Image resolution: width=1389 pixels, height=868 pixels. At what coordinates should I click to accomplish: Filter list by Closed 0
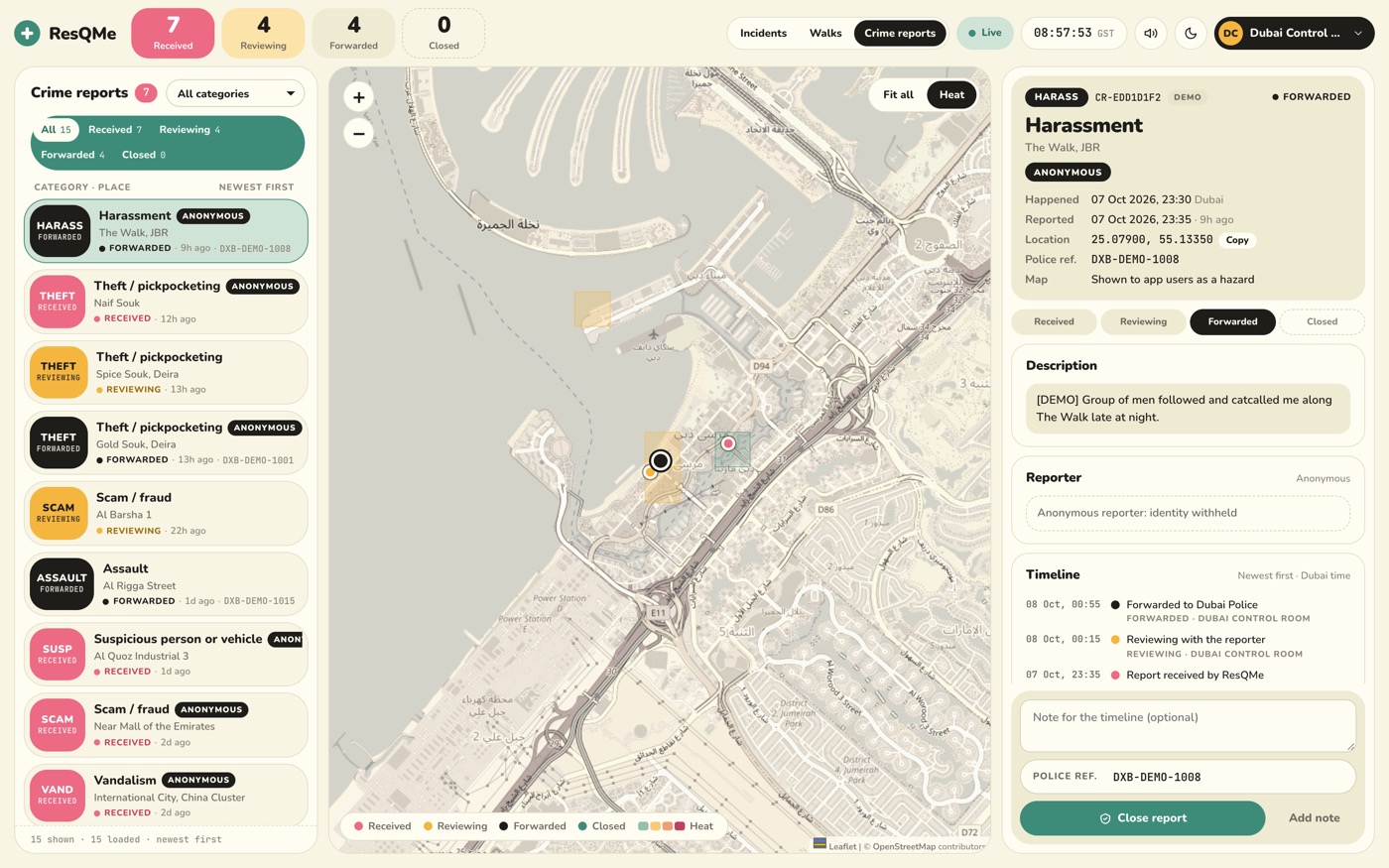(x=144, y=155)
